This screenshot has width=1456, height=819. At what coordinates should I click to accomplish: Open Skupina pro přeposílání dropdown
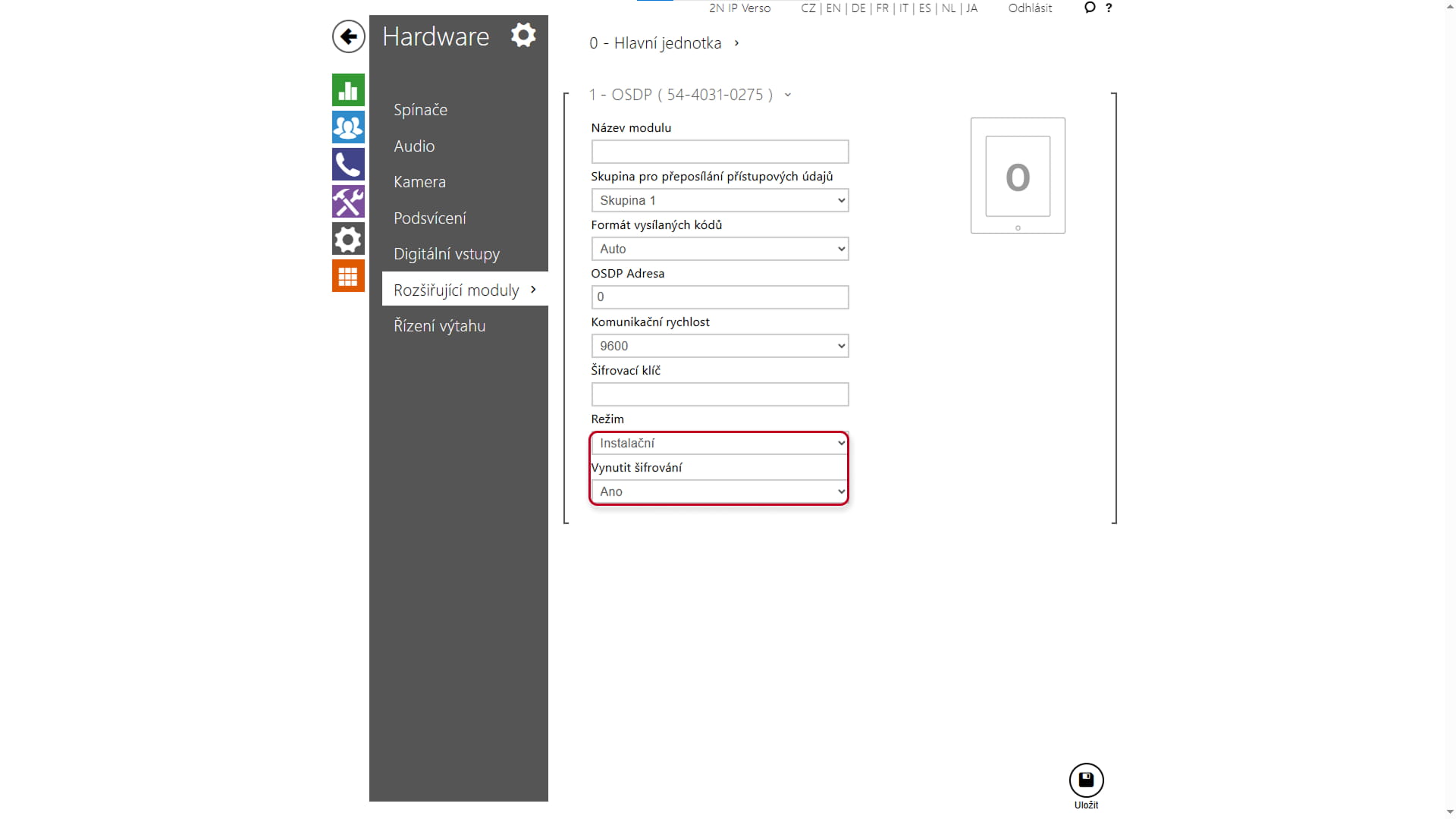[x=720, y=200]
